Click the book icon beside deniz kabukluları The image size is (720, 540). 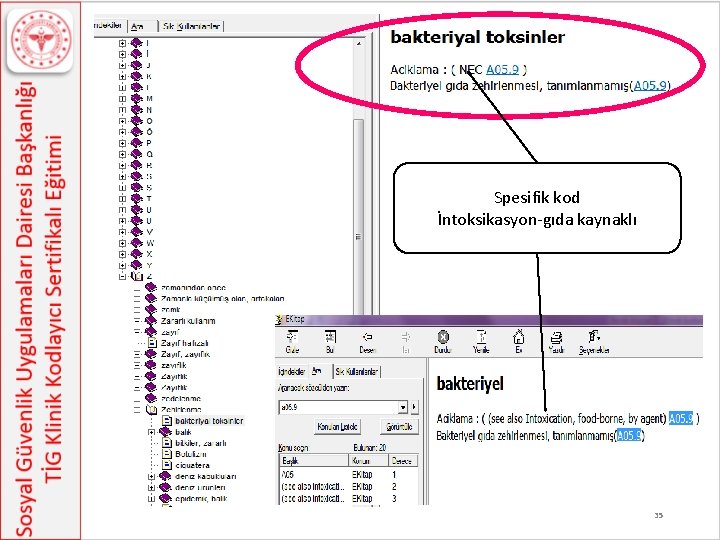coord(165,476)
